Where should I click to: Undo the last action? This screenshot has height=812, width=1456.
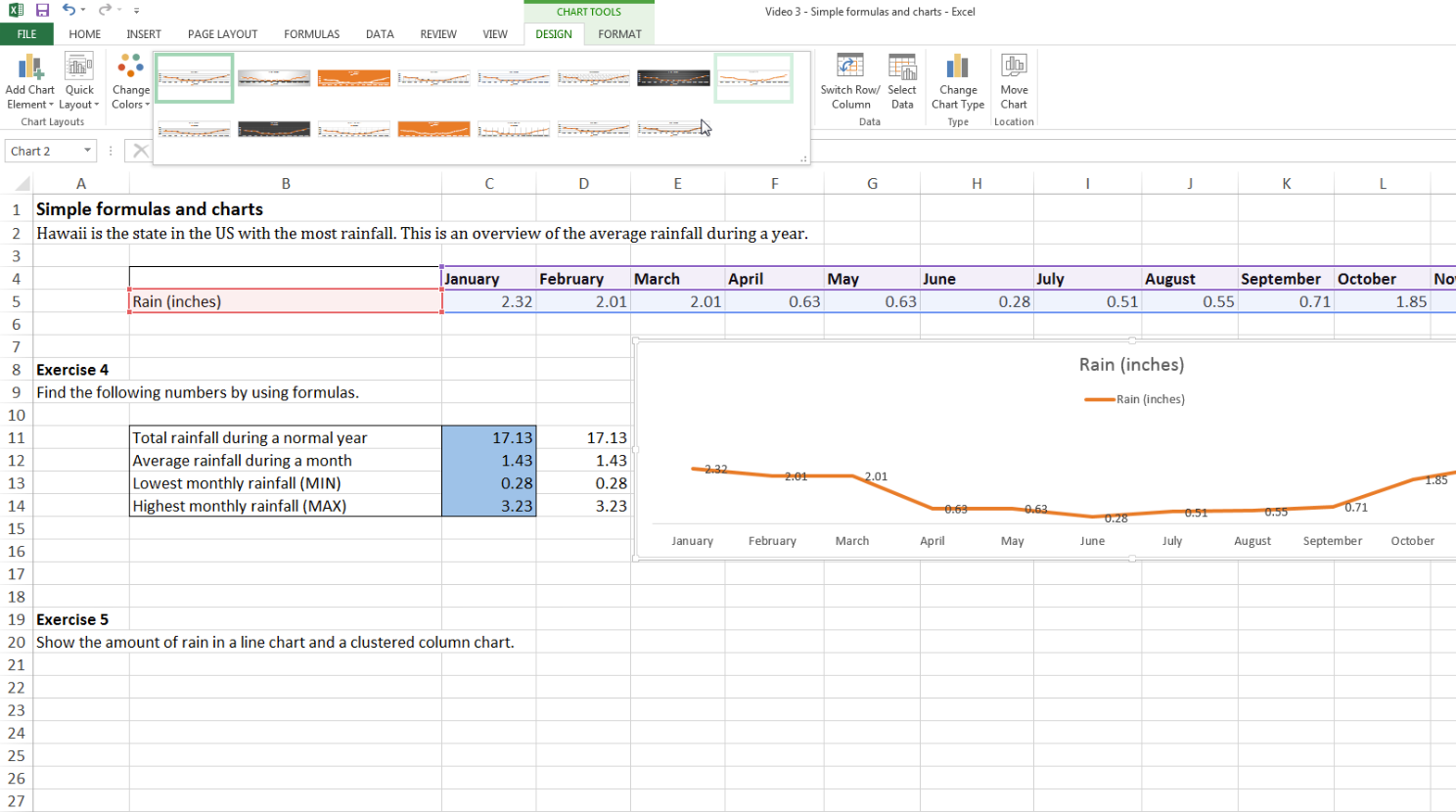[x=68, y=10]
